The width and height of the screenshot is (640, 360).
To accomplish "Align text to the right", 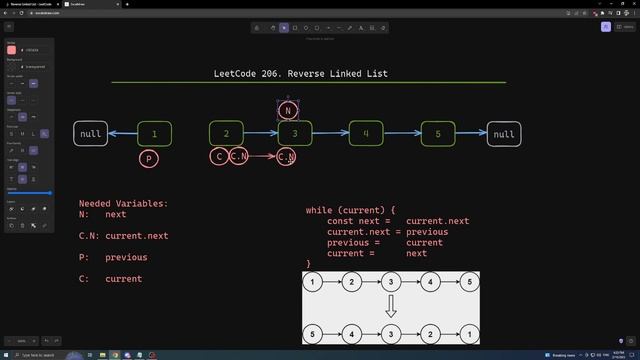I will pos(33,167).
